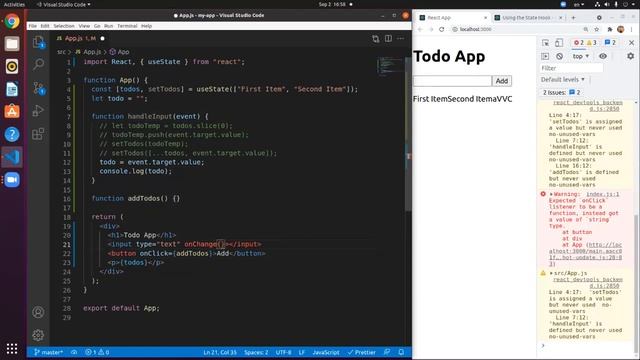Open Zoom from the dock
640x360 pixels.
click(x=12, y=180)
